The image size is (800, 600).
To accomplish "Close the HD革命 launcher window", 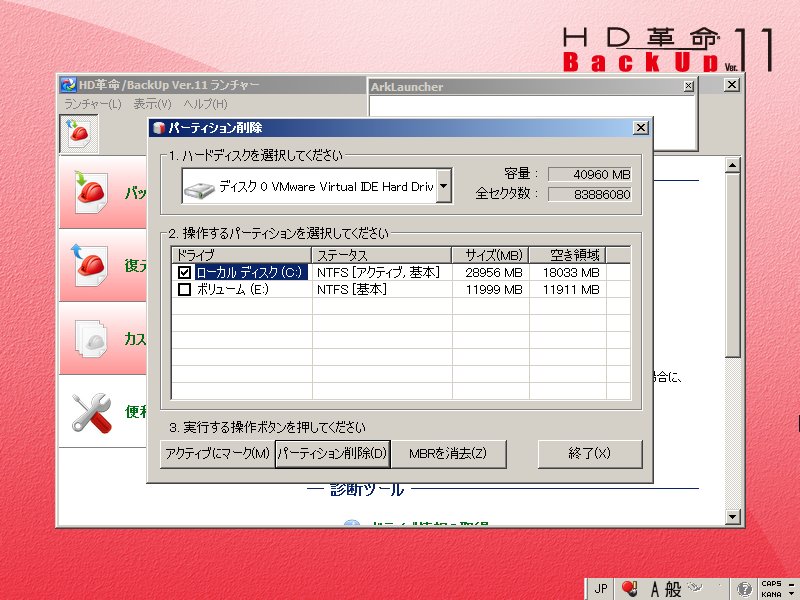I will tap(732, 85).
